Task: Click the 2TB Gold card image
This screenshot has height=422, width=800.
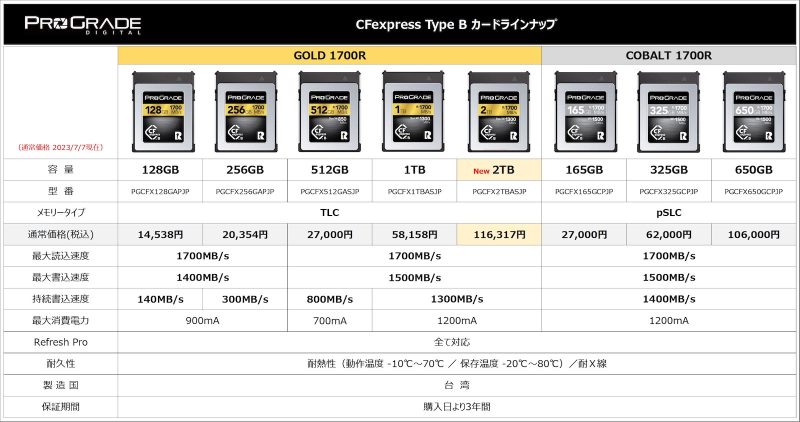Action: click(499, 111)
